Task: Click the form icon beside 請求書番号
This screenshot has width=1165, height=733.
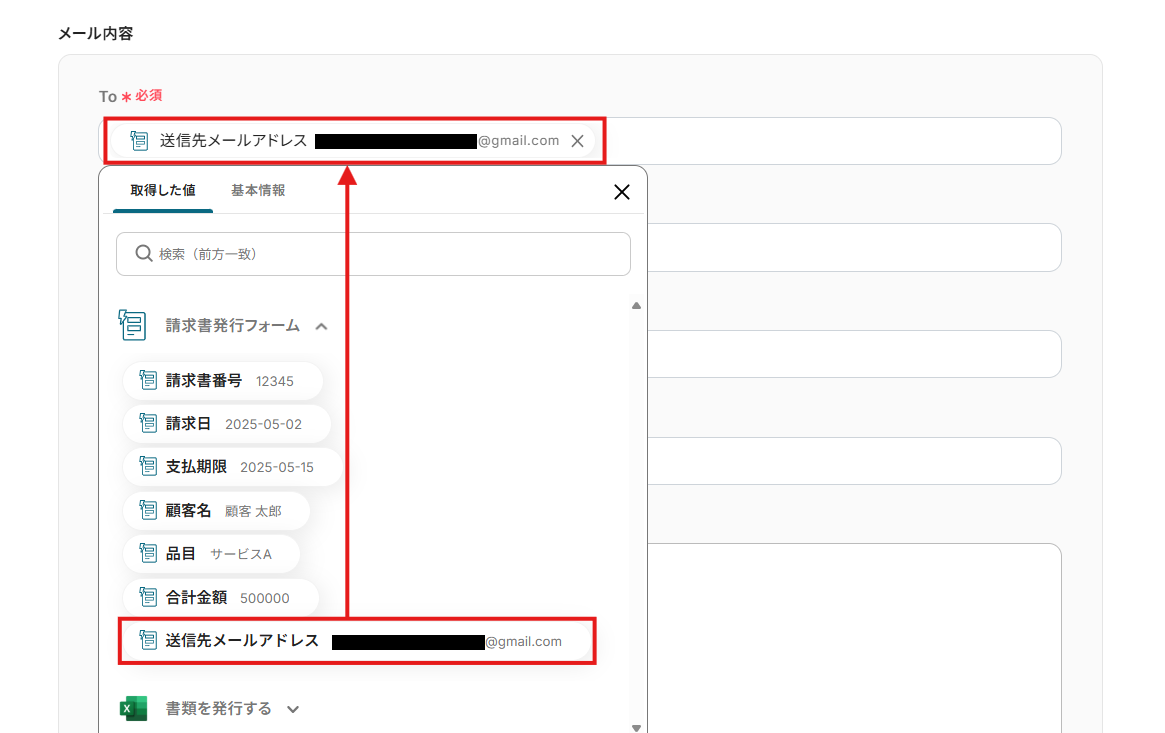Action: click(148, 380)
